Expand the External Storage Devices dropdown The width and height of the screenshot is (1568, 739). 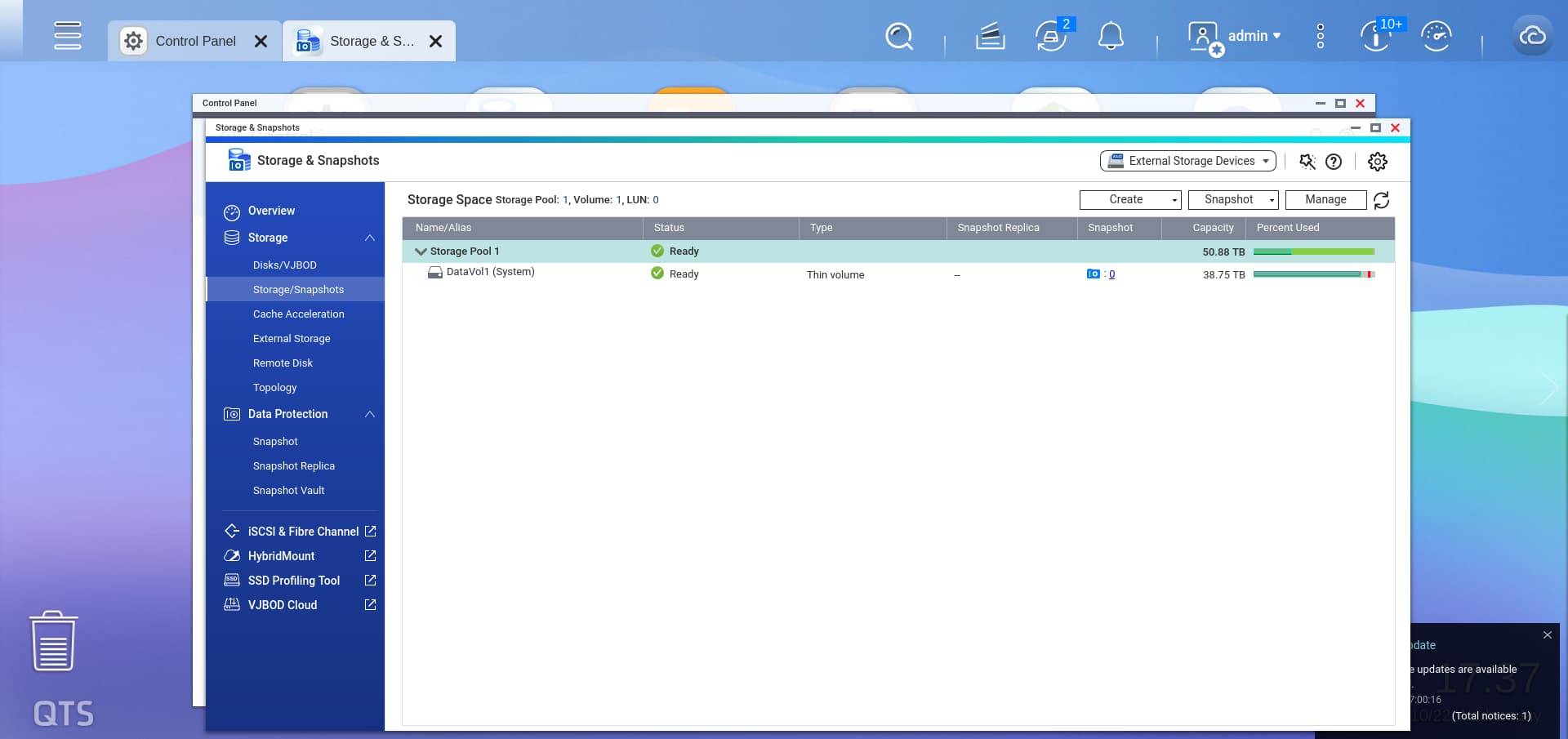(x=1187, y=161)
